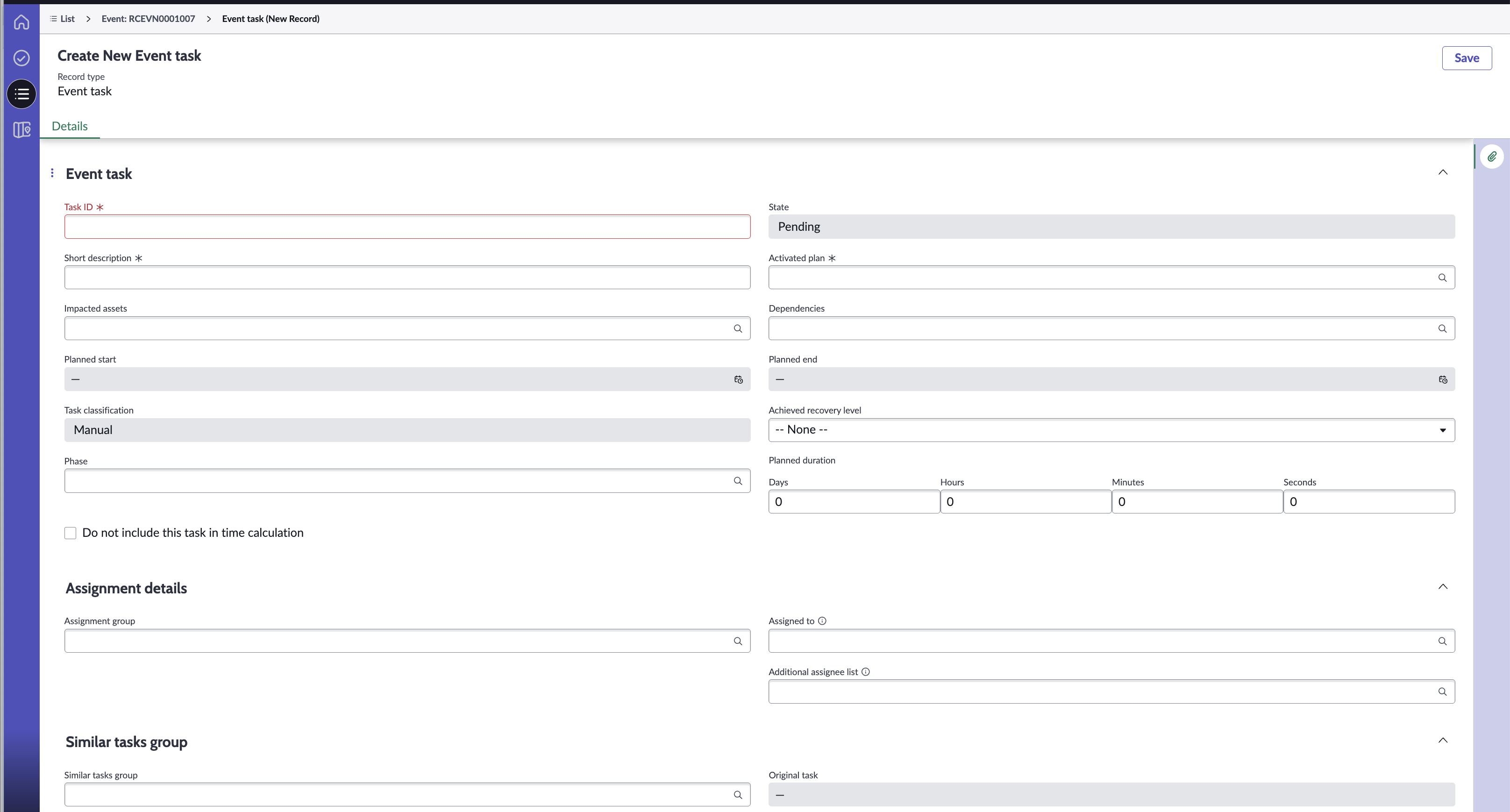The width and height of the screenshot is (1510, 812).
Task: Click Task classification field showing Manual
Action: coord(407,430)
